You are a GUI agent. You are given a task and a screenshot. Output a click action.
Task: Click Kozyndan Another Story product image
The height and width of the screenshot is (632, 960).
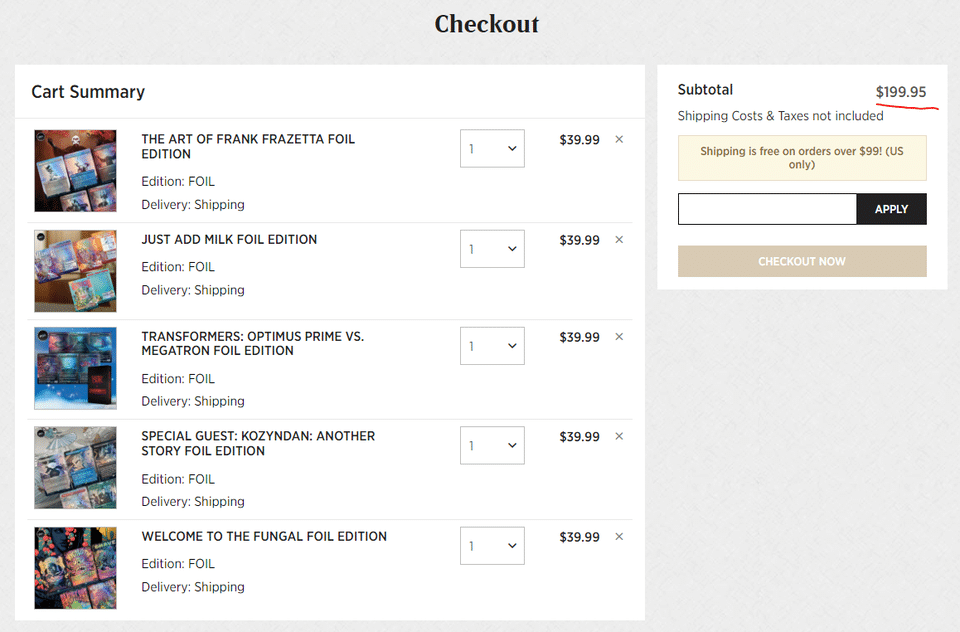point(75,468)
